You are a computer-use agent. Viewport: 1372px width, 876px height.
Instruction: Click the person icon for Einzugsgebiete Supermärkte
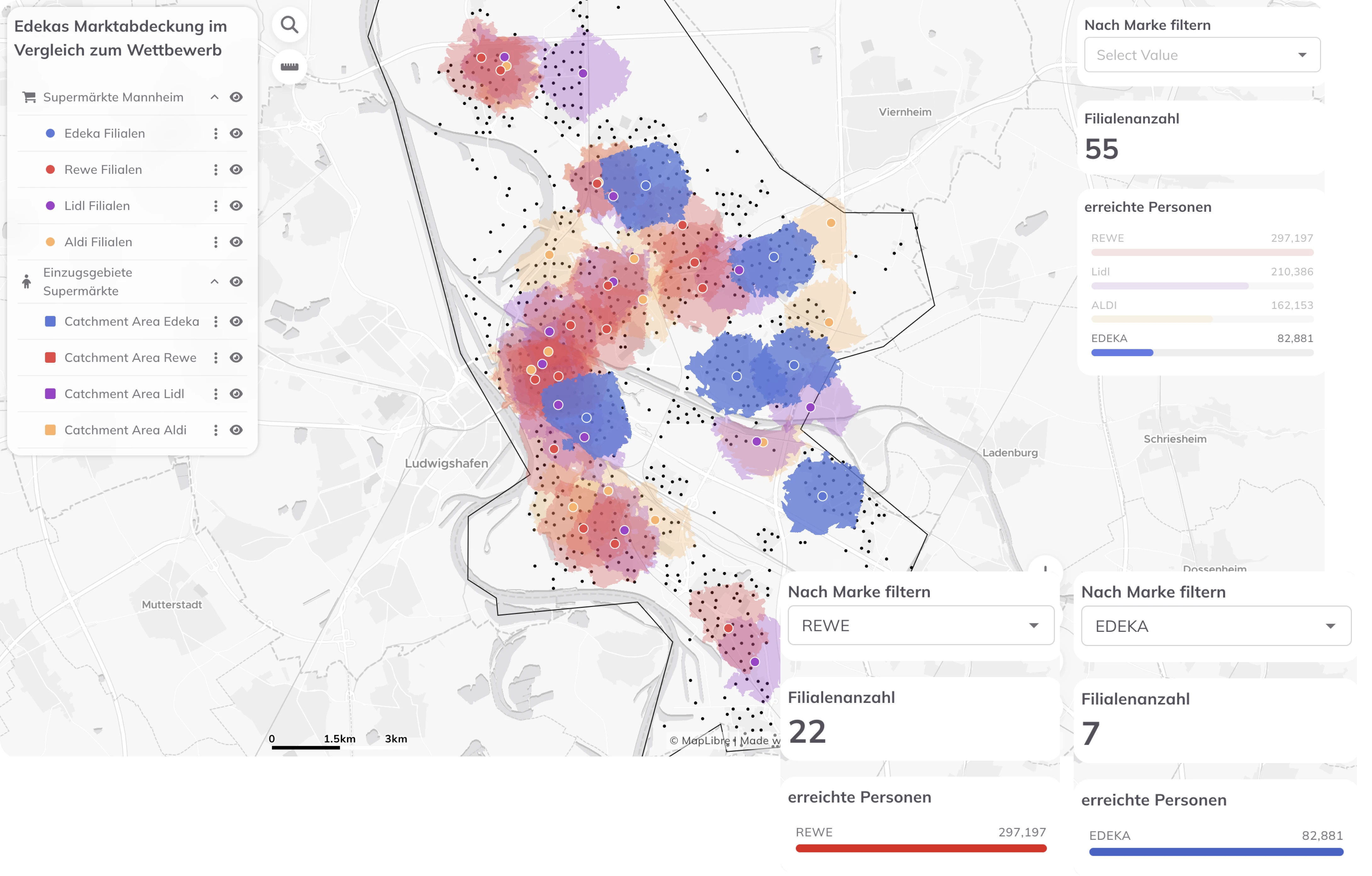click(x=26, y=281)
